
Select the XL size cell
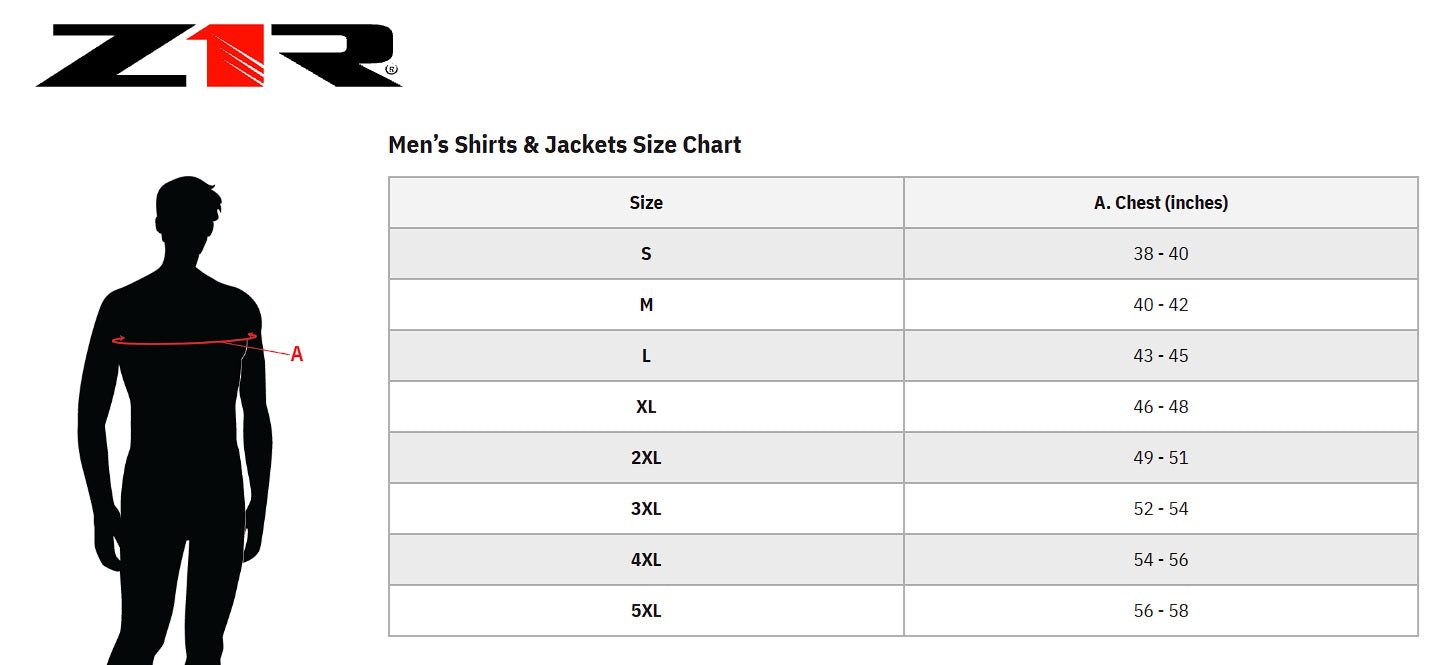646,407
